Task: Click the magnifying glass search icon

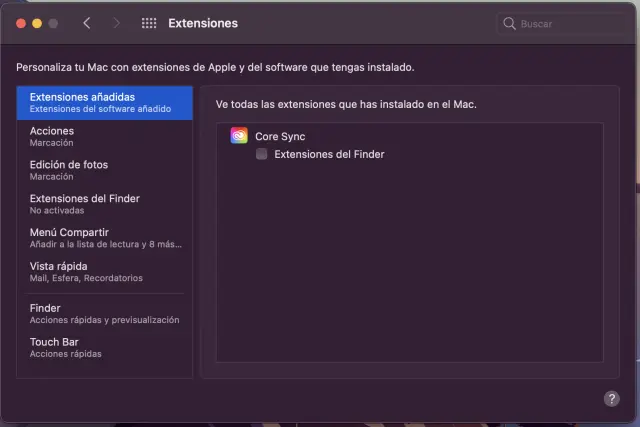Action: click(x=509, y=23)
